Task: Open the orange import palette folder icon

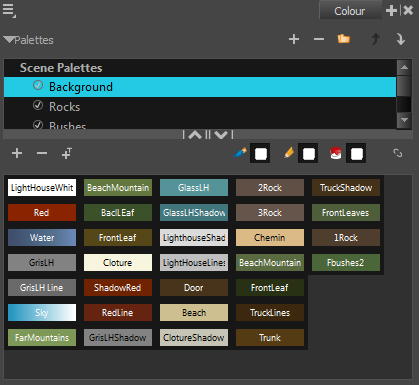Action: (x=343, y=39)
